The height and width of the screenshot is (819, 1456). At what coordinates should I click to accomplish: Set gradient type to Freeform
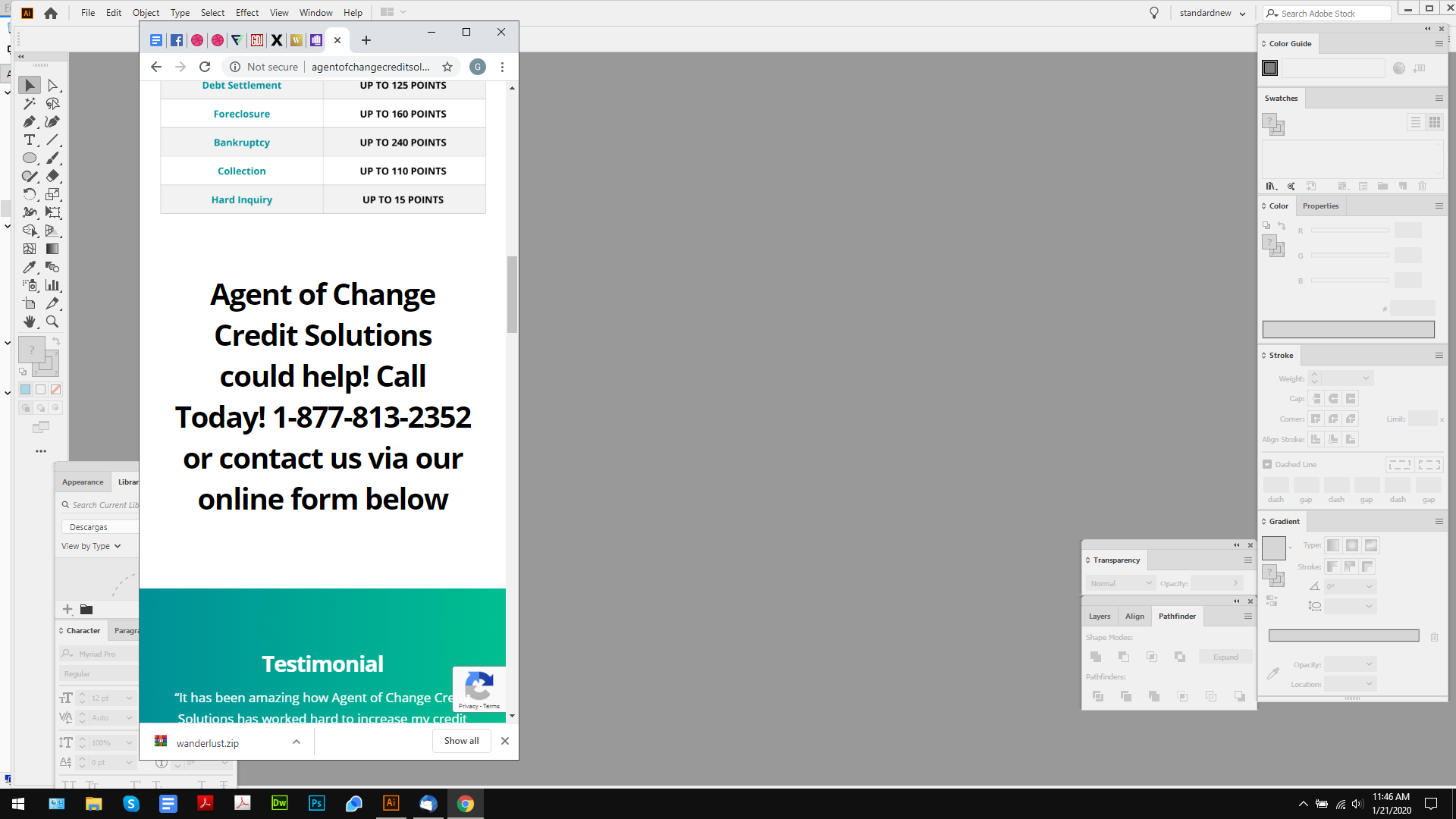pos(1371,545)
